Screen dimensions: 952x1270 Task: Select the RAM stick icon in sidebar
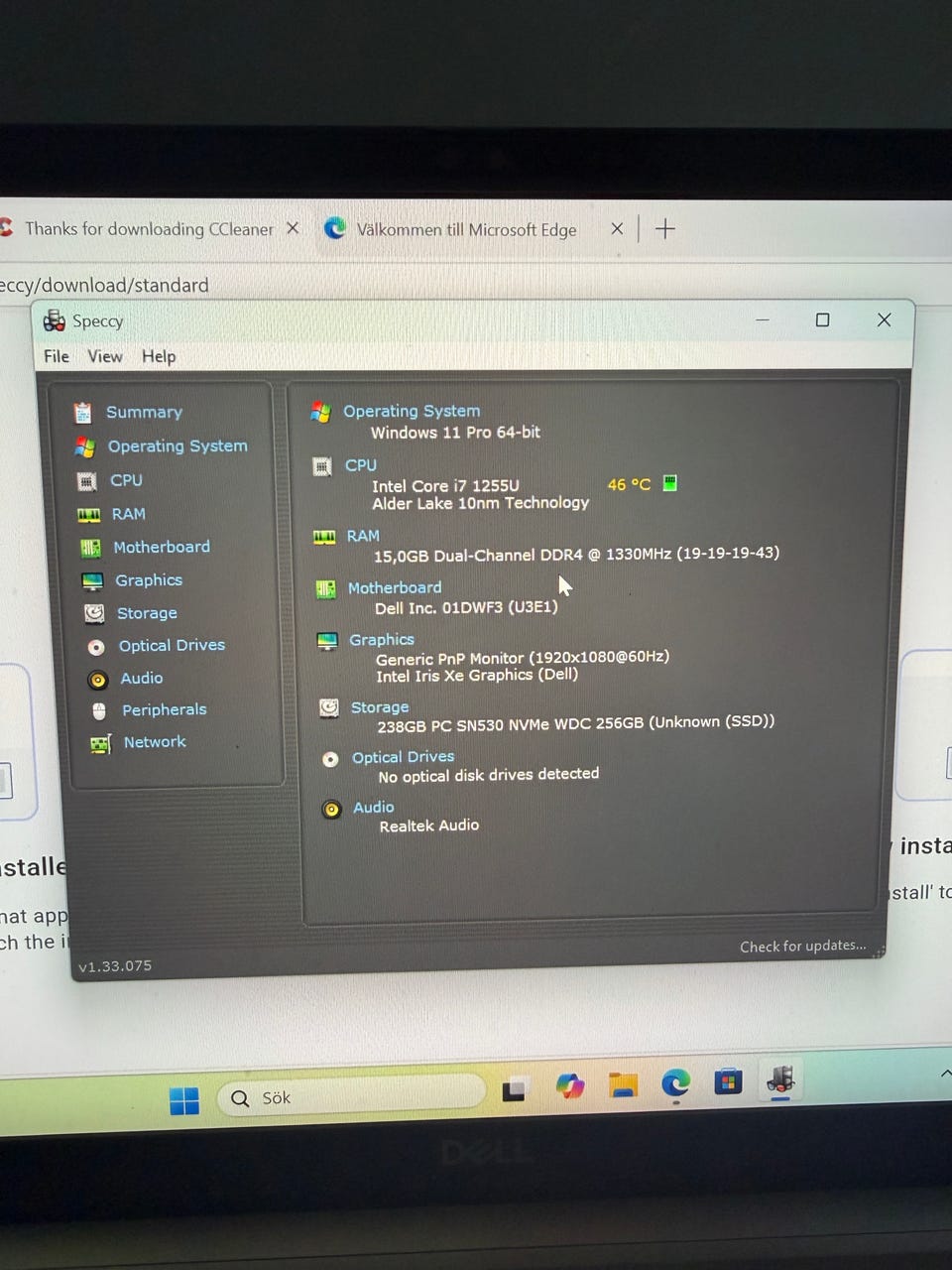[88, 515]
